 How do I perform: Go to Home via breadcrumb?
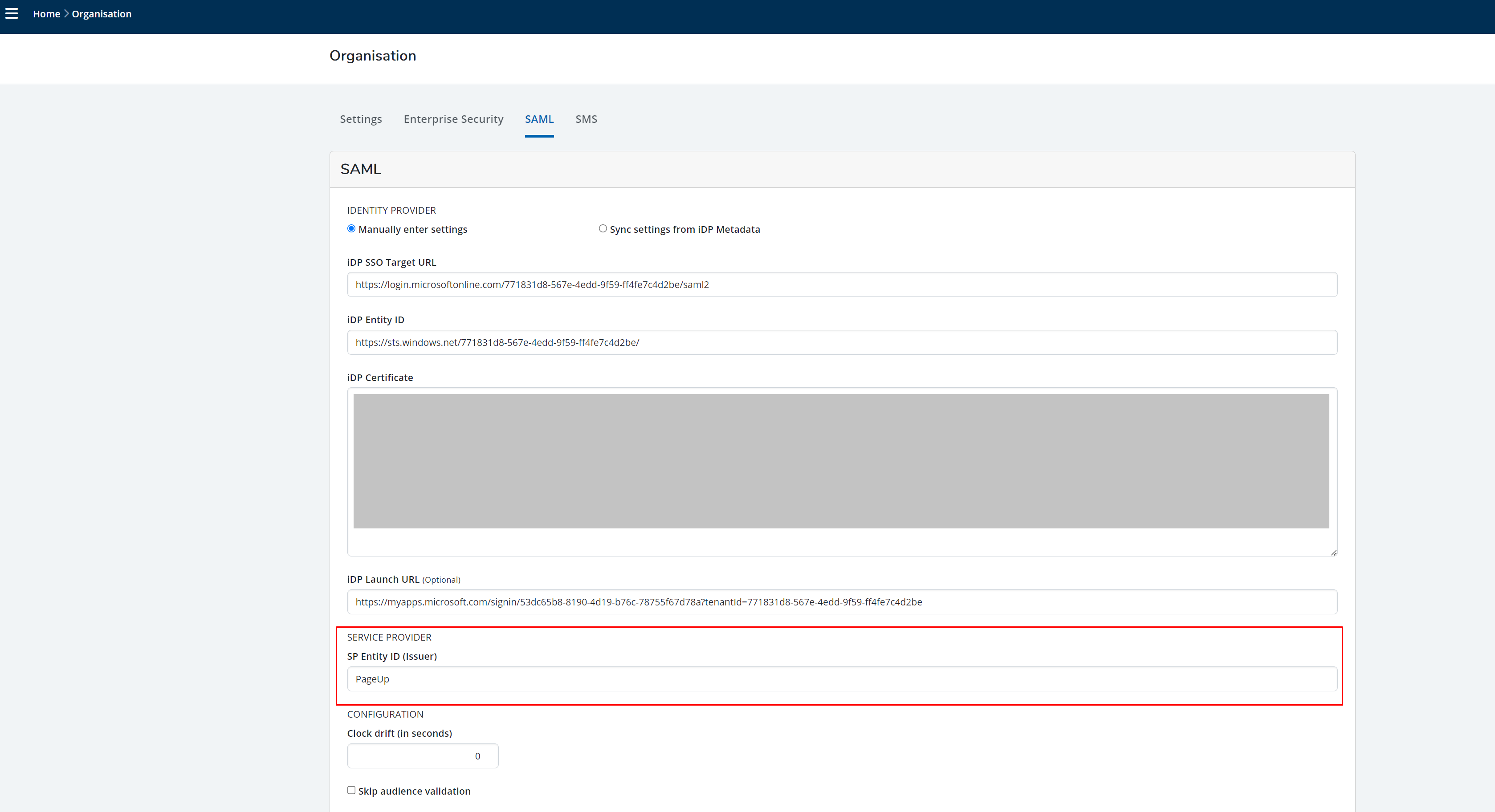[x=46, y=14]
